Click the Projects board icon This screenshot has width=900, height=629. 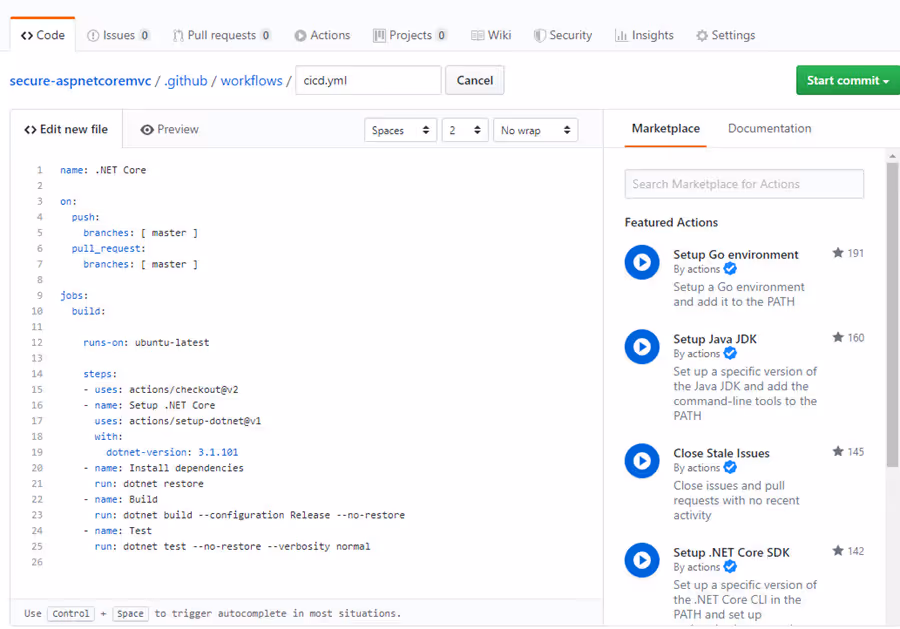click(379, 36)
